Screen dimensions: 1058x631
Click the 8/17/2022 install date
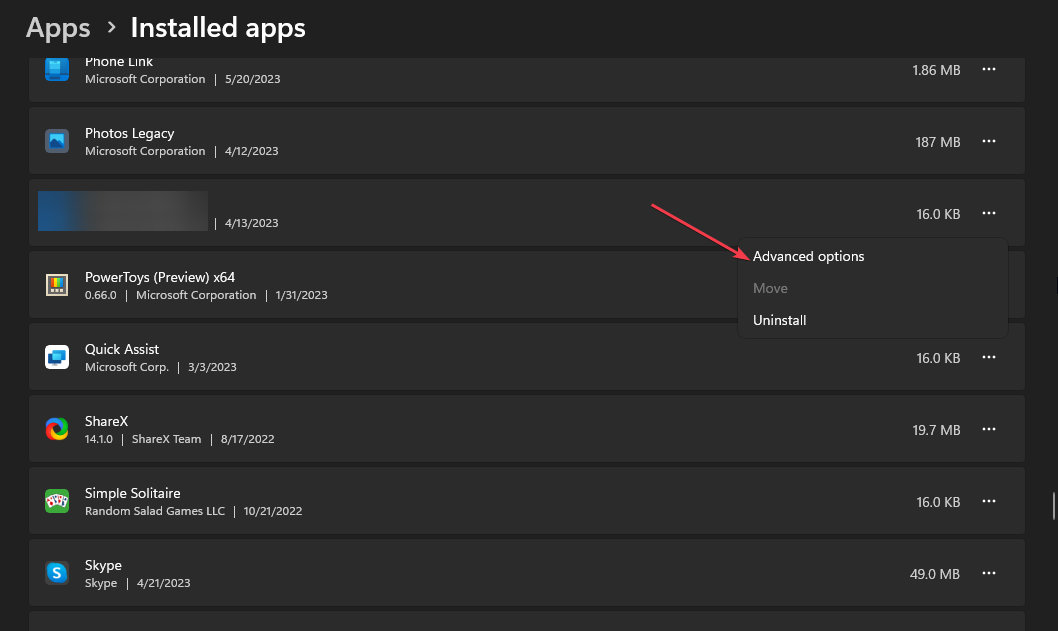pos(248,439)
